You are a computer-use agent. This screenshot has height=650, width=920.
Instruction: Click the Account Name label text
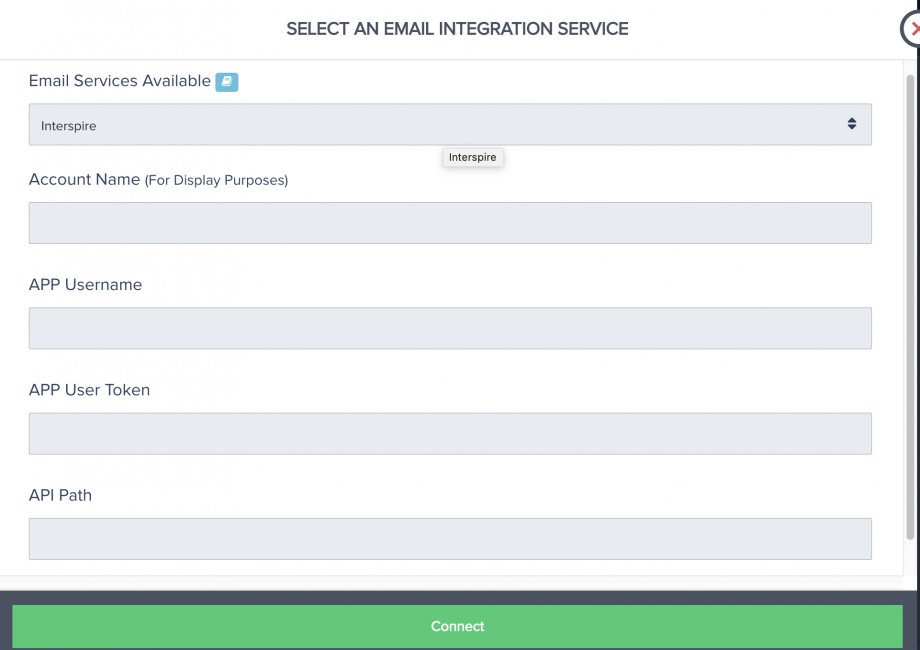point(84,180)
